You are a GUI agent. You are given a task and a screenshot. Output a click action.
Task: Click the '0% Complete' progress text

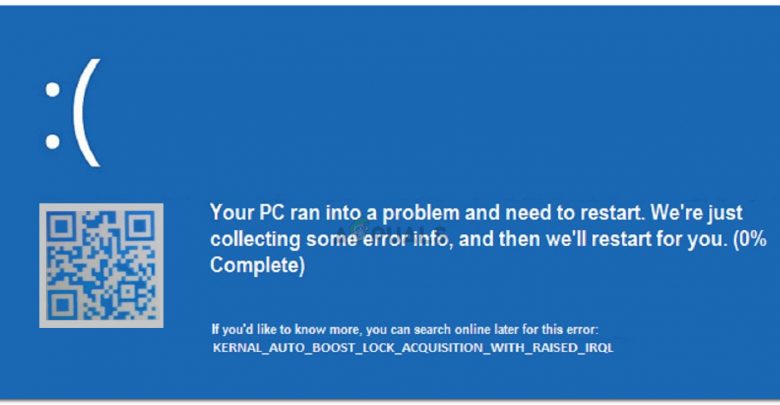coord(488,252)
